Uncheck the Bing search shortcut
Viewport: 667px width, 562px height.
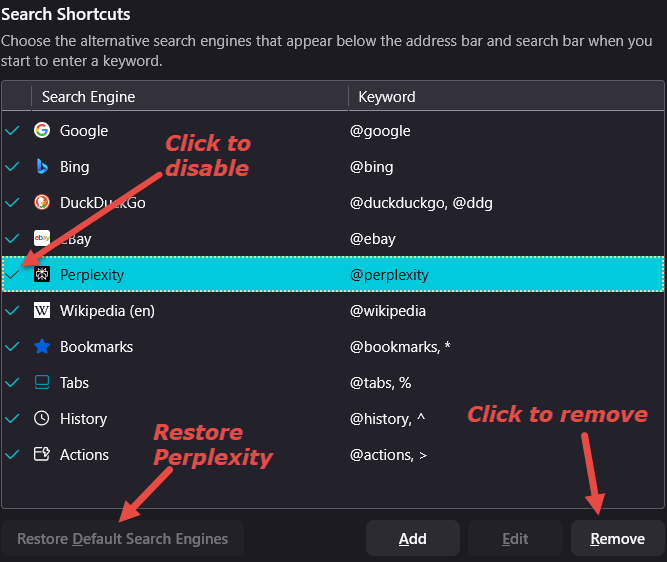tap(13, 167)
